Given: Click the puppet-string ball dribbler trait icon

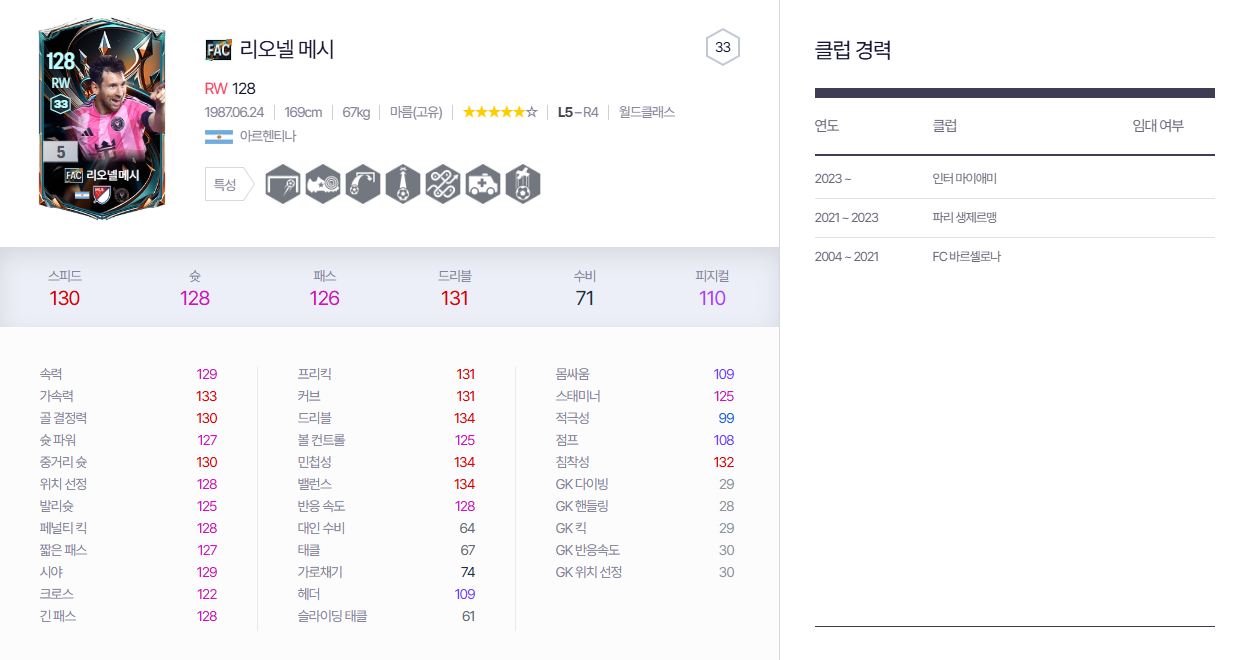Looking at the screenshot, I should tap(523, 185).
